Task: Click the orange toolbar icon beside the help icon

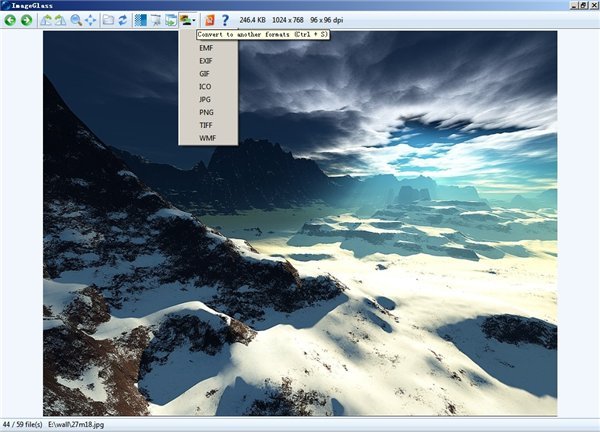Action: [x=210, y=20]
